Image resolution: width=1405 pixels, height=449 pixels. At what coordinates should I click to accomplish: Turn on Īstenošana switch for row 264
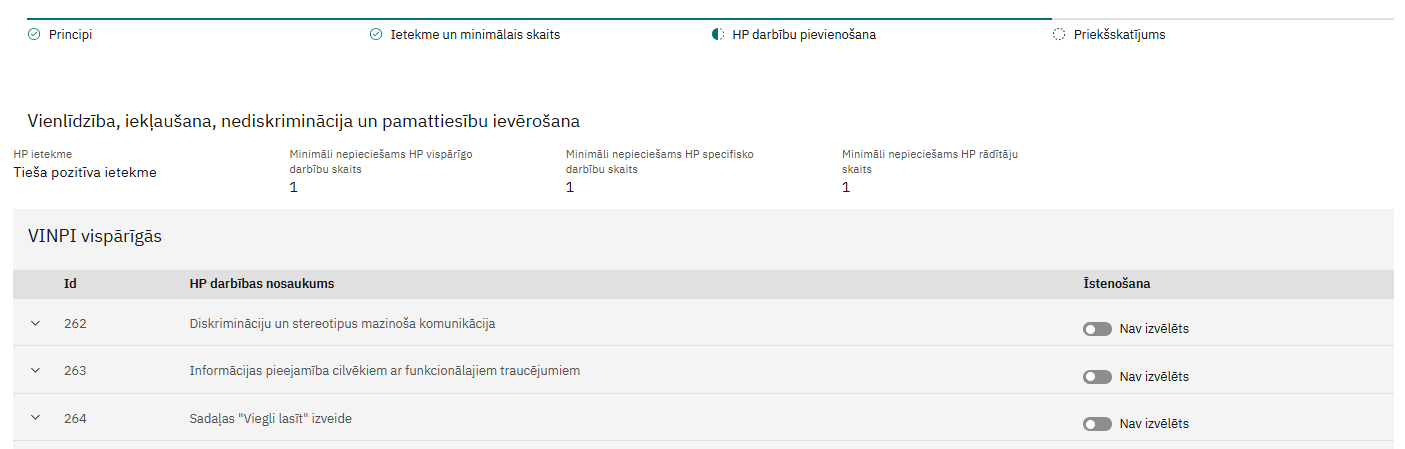pyautogui.click(x=1097, y=424)
